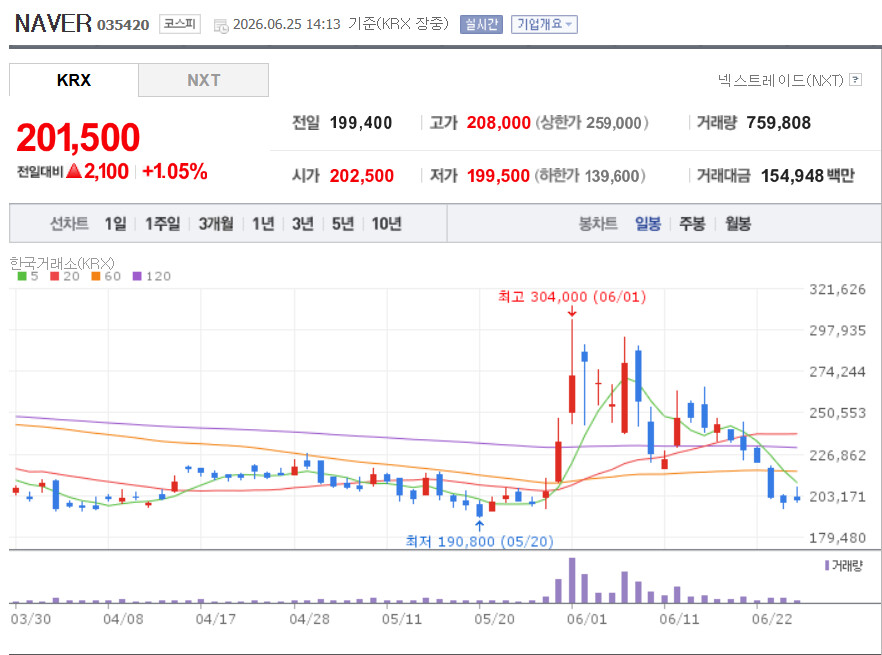This screenshot has width=882, height=655.
Task: Select the 10년 line chart range
Action: (x=386, y=223)
